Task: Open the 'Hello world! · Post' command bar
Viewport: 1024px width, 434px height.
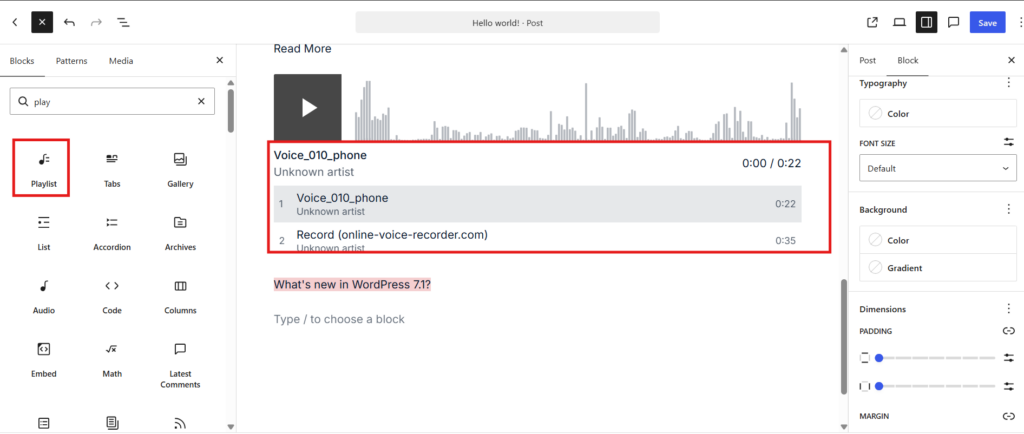Action: pos(507,22)
